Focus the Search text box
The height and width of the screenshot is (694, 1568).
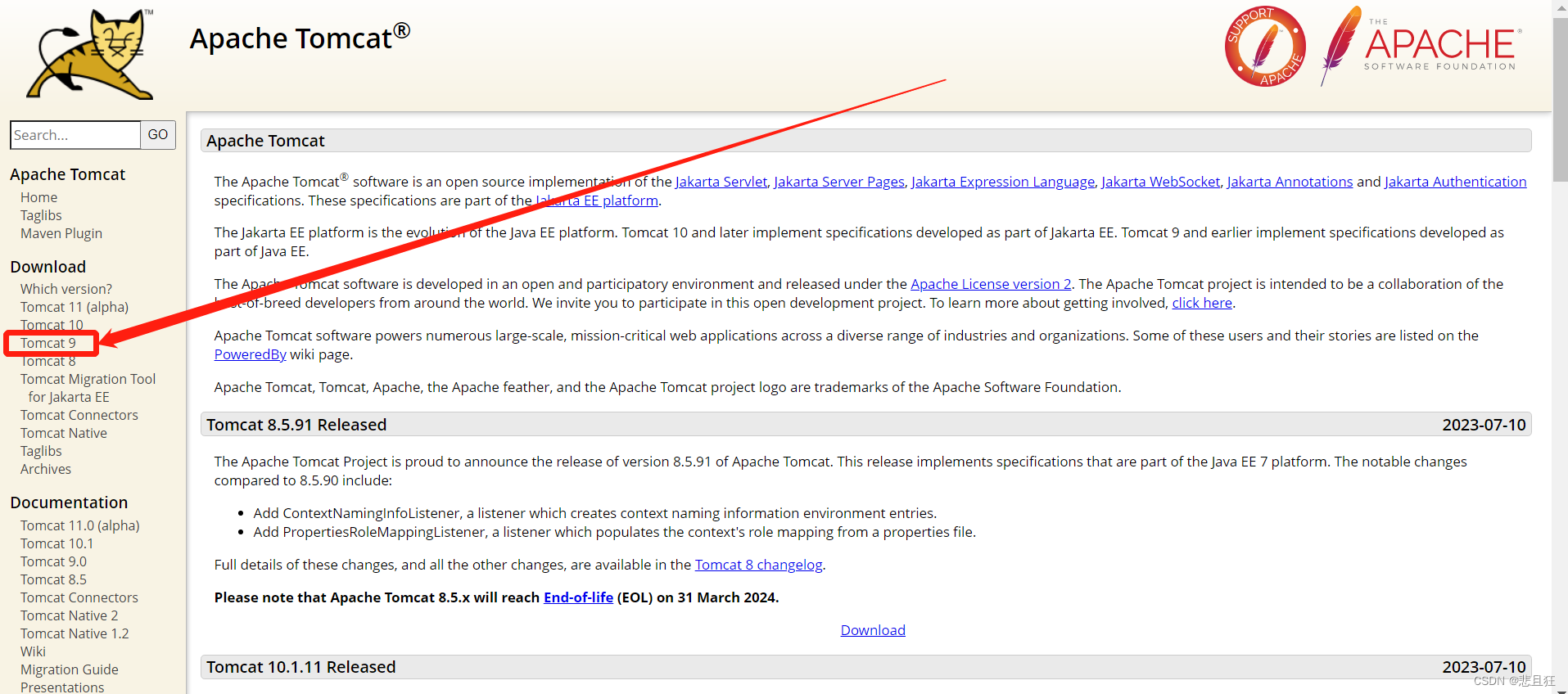(75, 135)
